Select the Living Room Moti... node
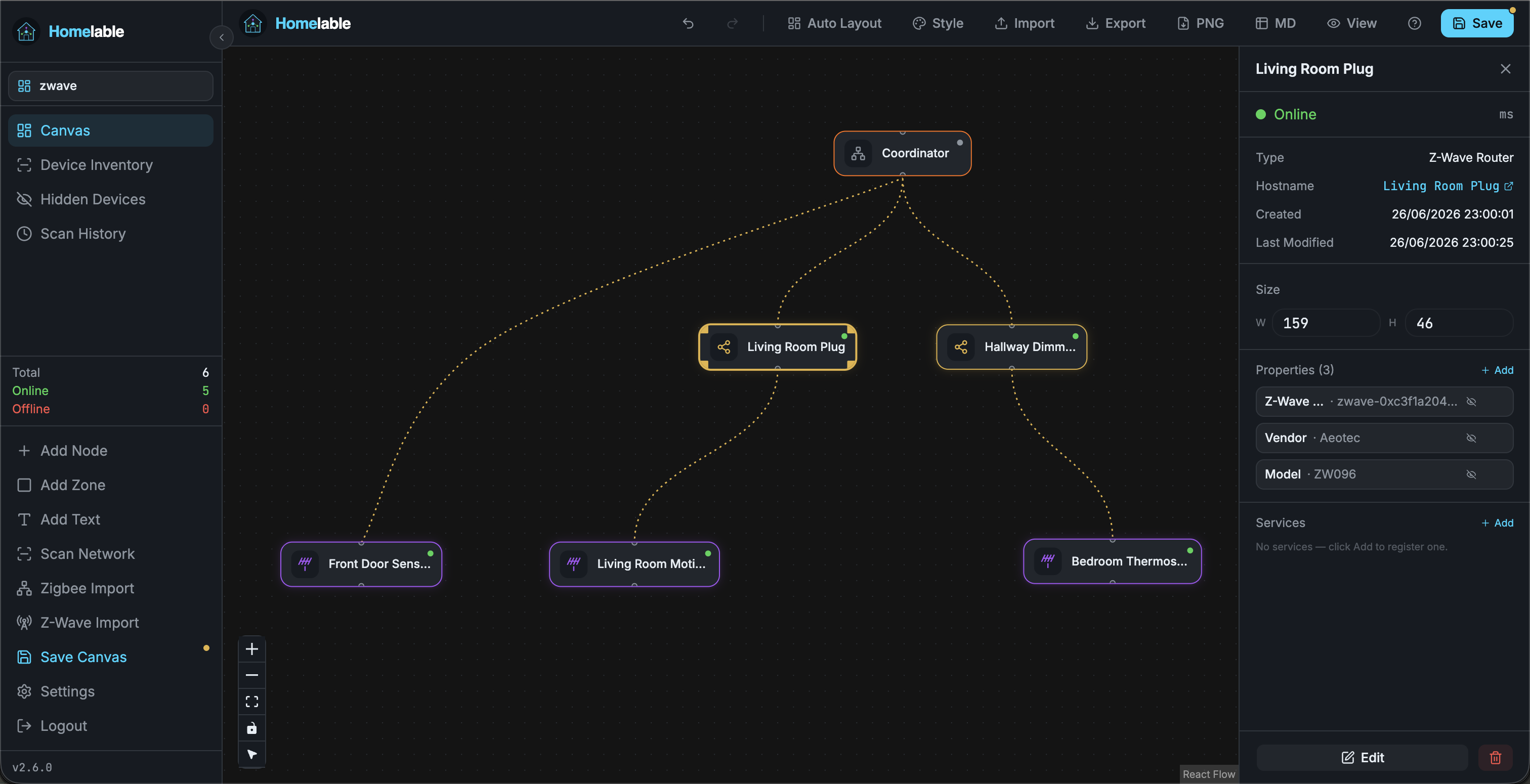Image resolution: width=1530 pixels, height=784 pixels. pos(634,563)
